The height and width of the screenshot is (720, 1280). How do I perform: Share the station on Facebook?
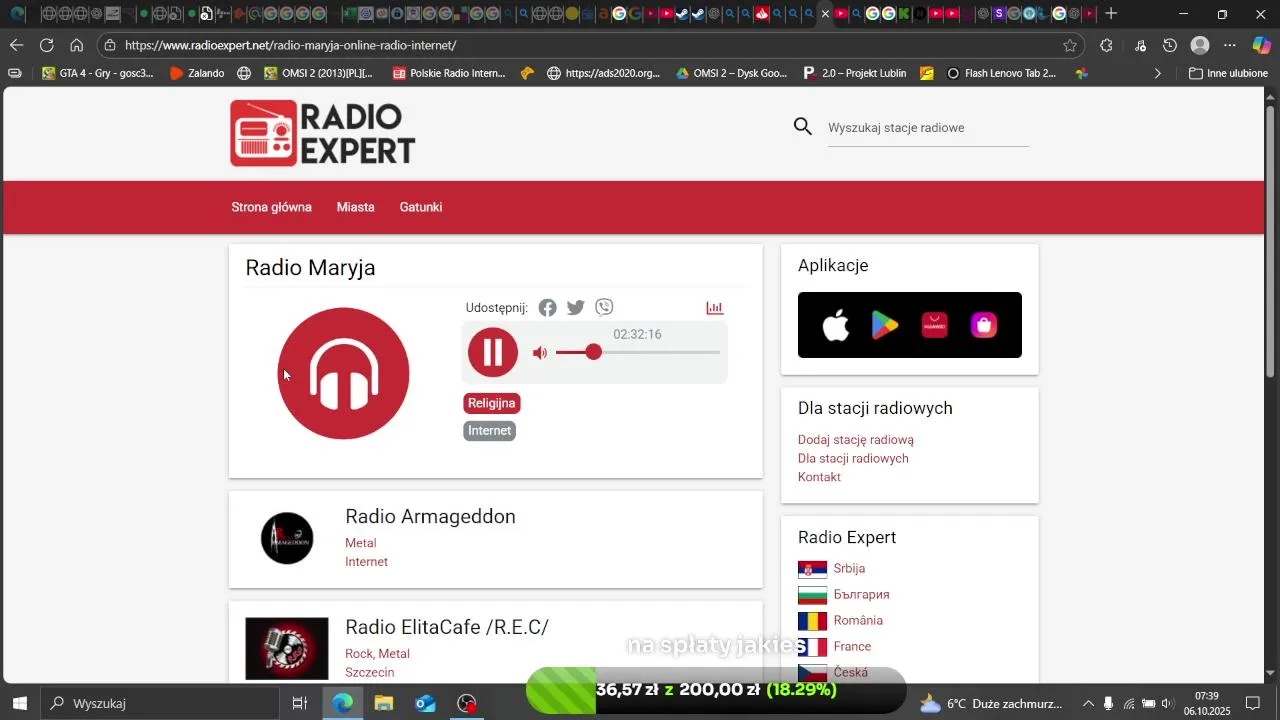click(547, 308)
